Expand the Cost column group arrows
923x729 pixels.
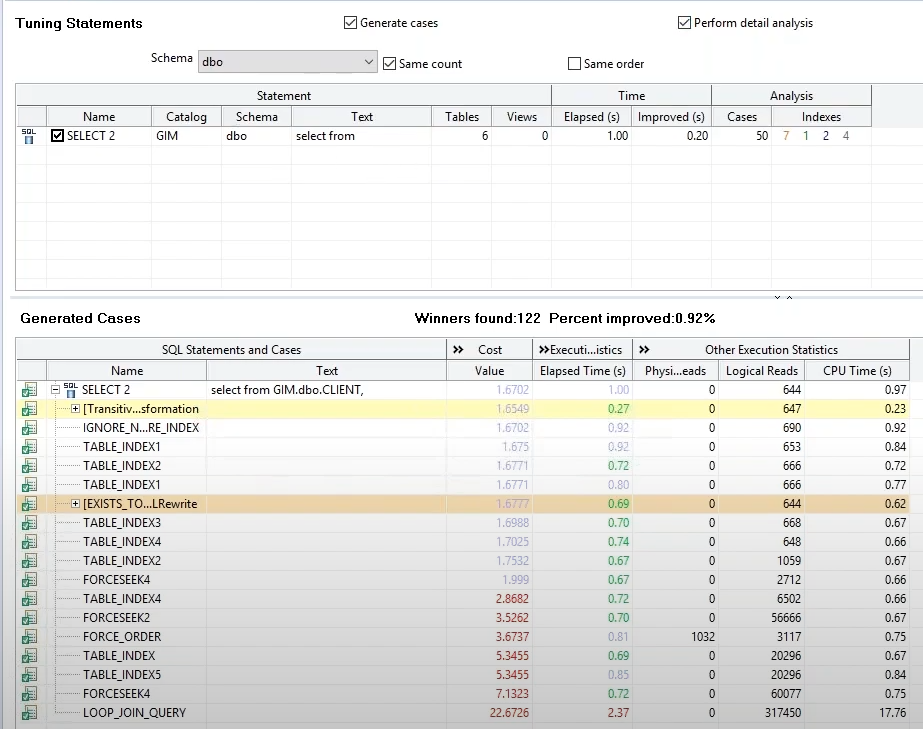point(458,350)
